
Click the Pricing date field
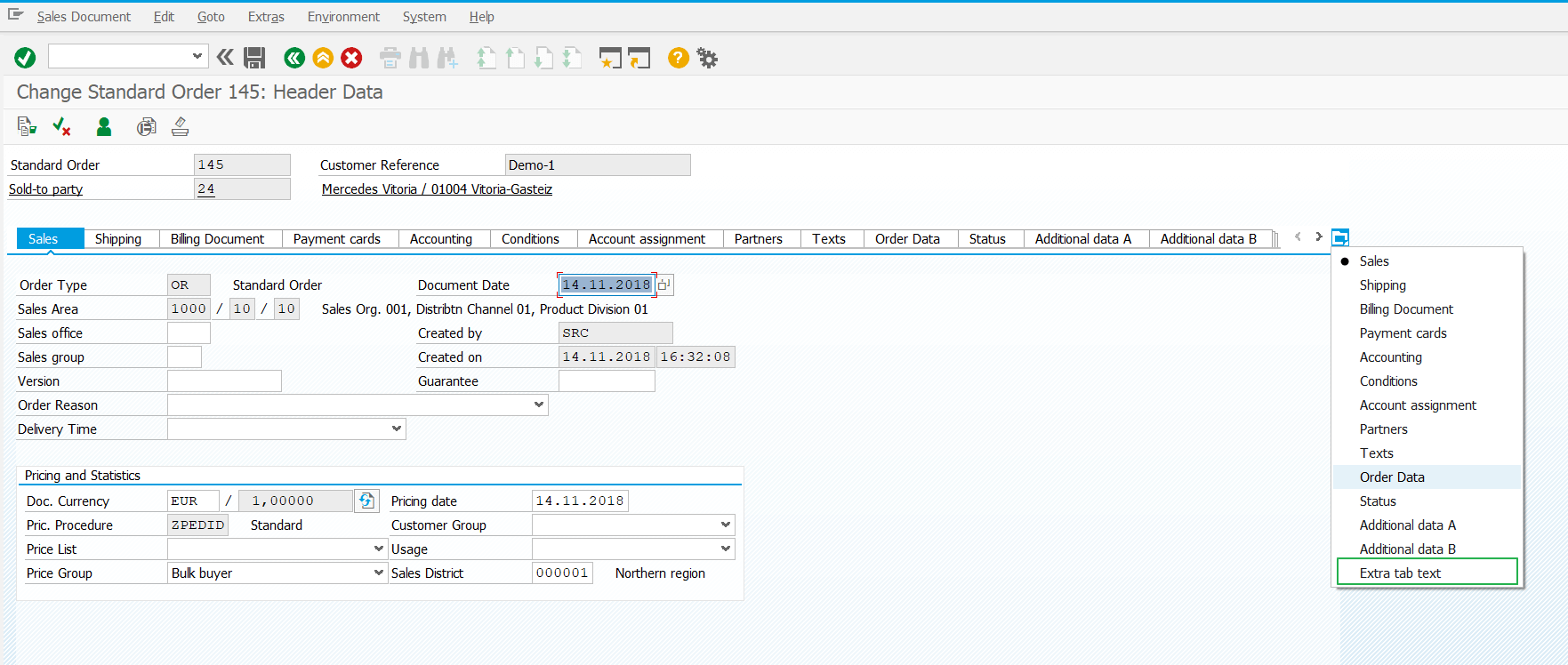pyautogui.click(x=580, y=501)
